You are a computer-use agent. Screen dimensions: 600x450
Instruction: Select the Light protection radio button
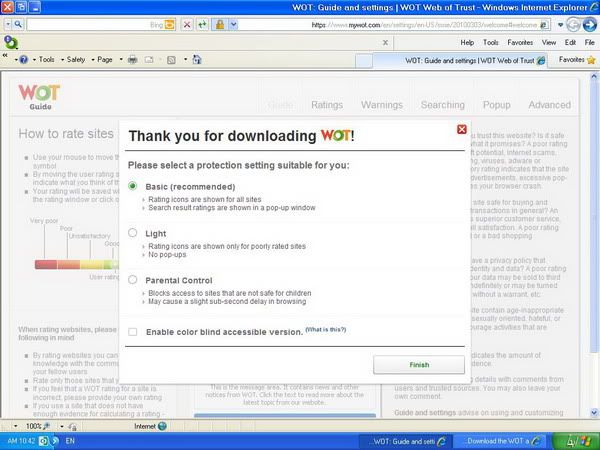pos(132,233)
